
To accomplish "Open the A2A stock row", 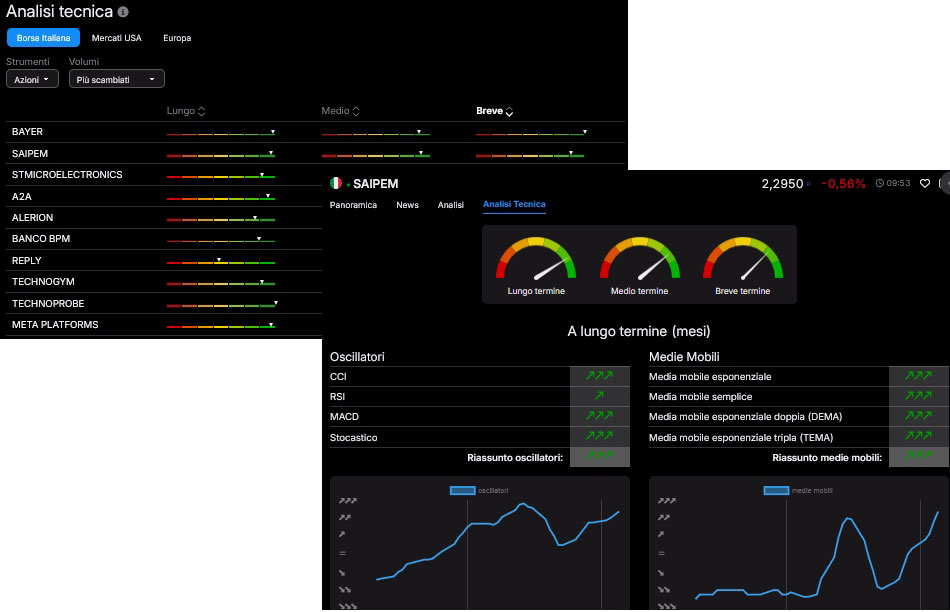I will [x=164, y=196].
